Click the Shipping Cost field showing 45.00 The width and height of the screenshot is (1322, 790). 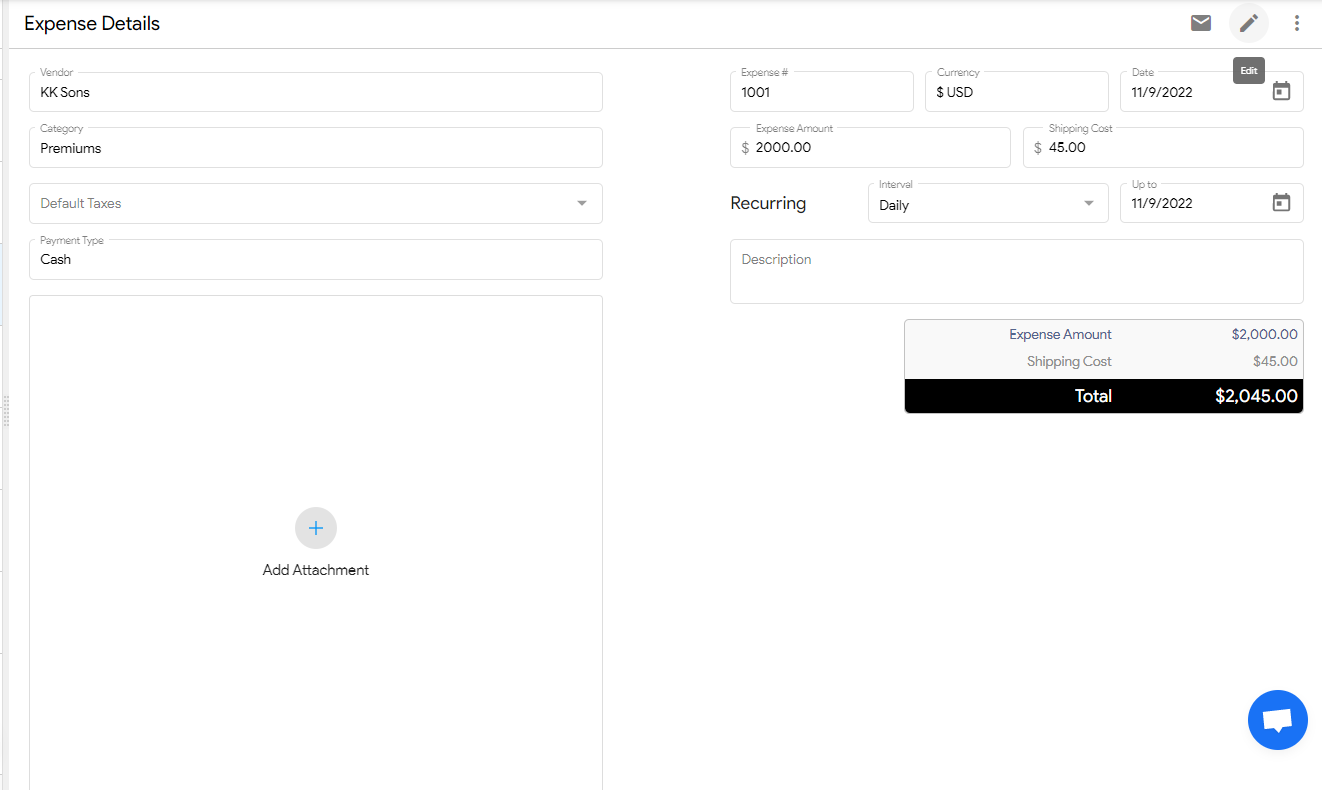coord(1163,147)
